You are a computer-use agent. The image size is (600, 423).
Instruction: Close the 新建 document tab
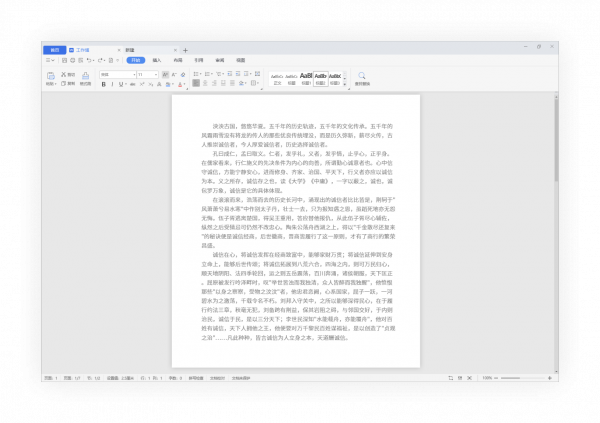(x=175, y=50)
